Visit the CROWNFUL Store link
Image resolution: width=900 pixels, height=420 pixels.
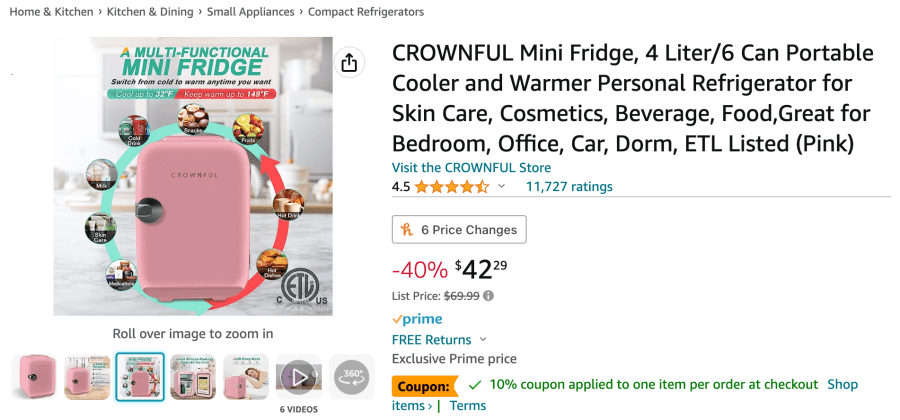(471, 168)
